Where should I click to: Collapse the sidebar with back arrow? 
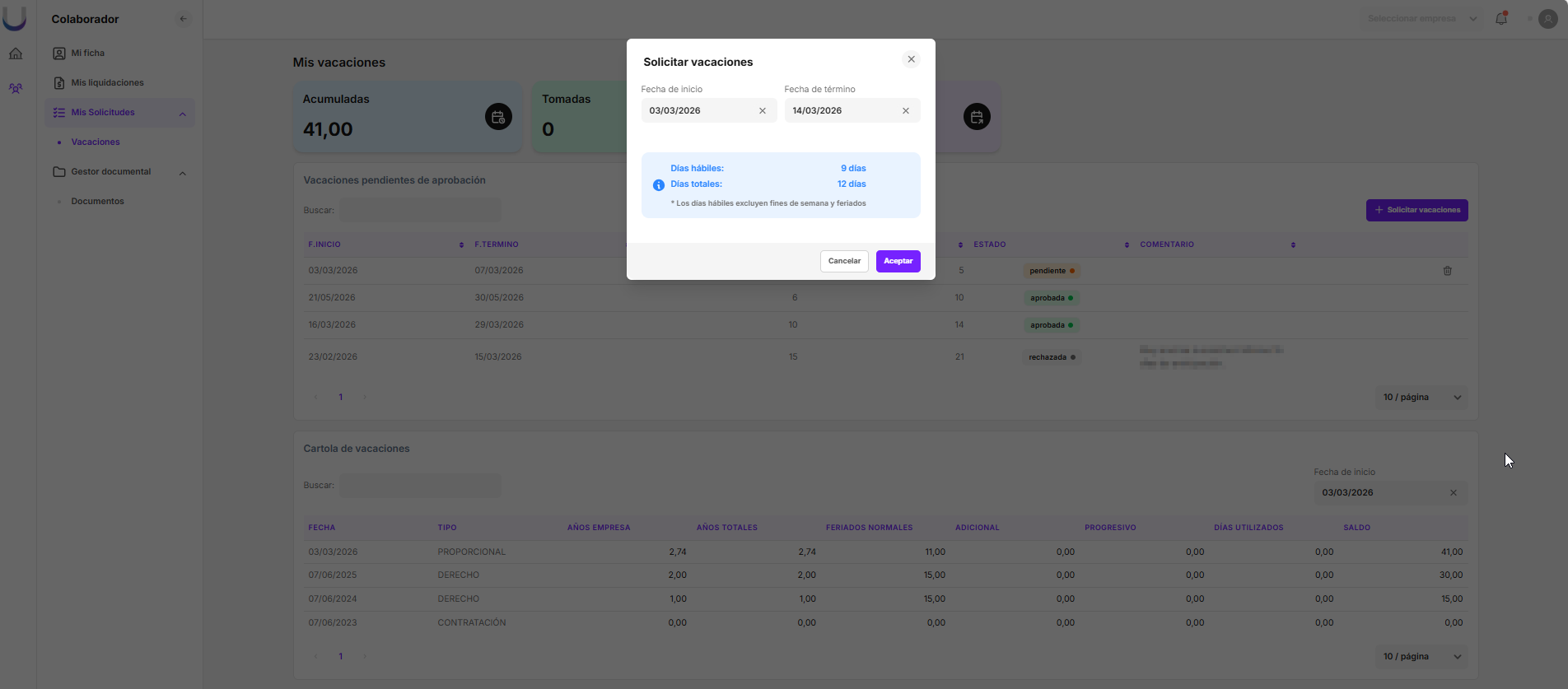tap(183, 19)
